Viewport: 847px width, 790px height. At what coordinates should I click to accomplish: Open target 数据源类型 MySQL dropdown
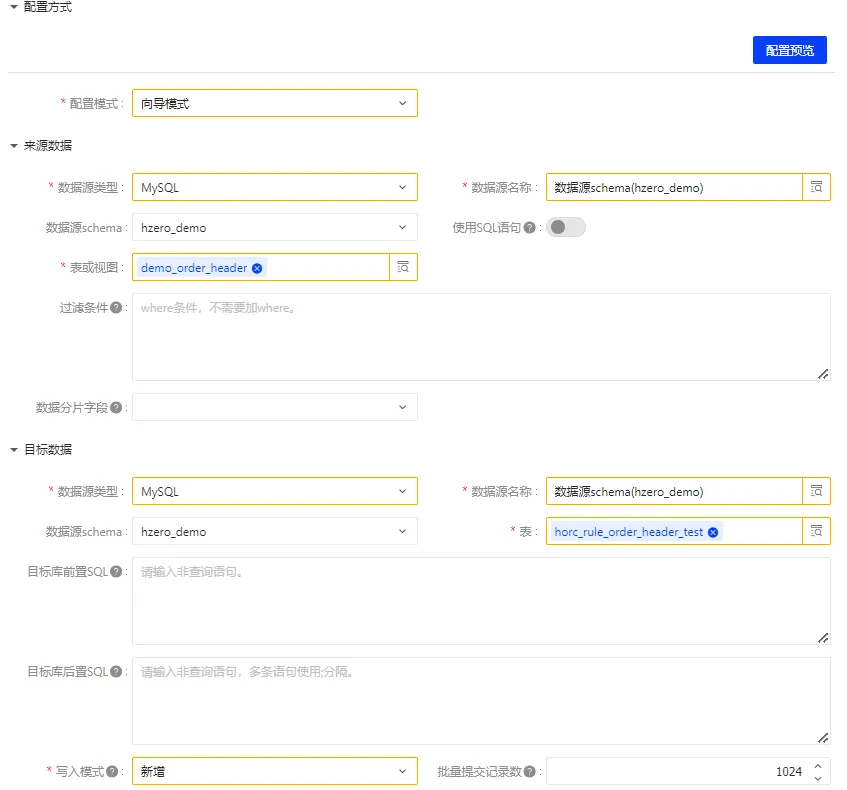274,491
